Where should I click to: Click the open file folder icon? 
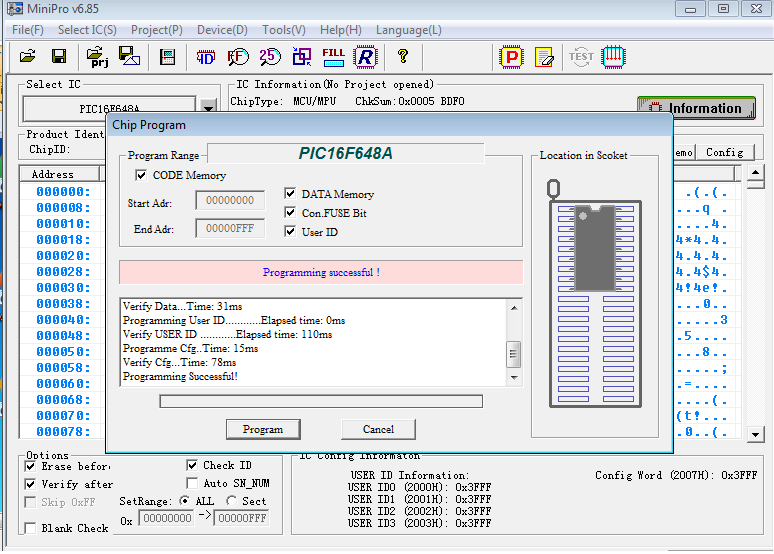click(28, 56)
